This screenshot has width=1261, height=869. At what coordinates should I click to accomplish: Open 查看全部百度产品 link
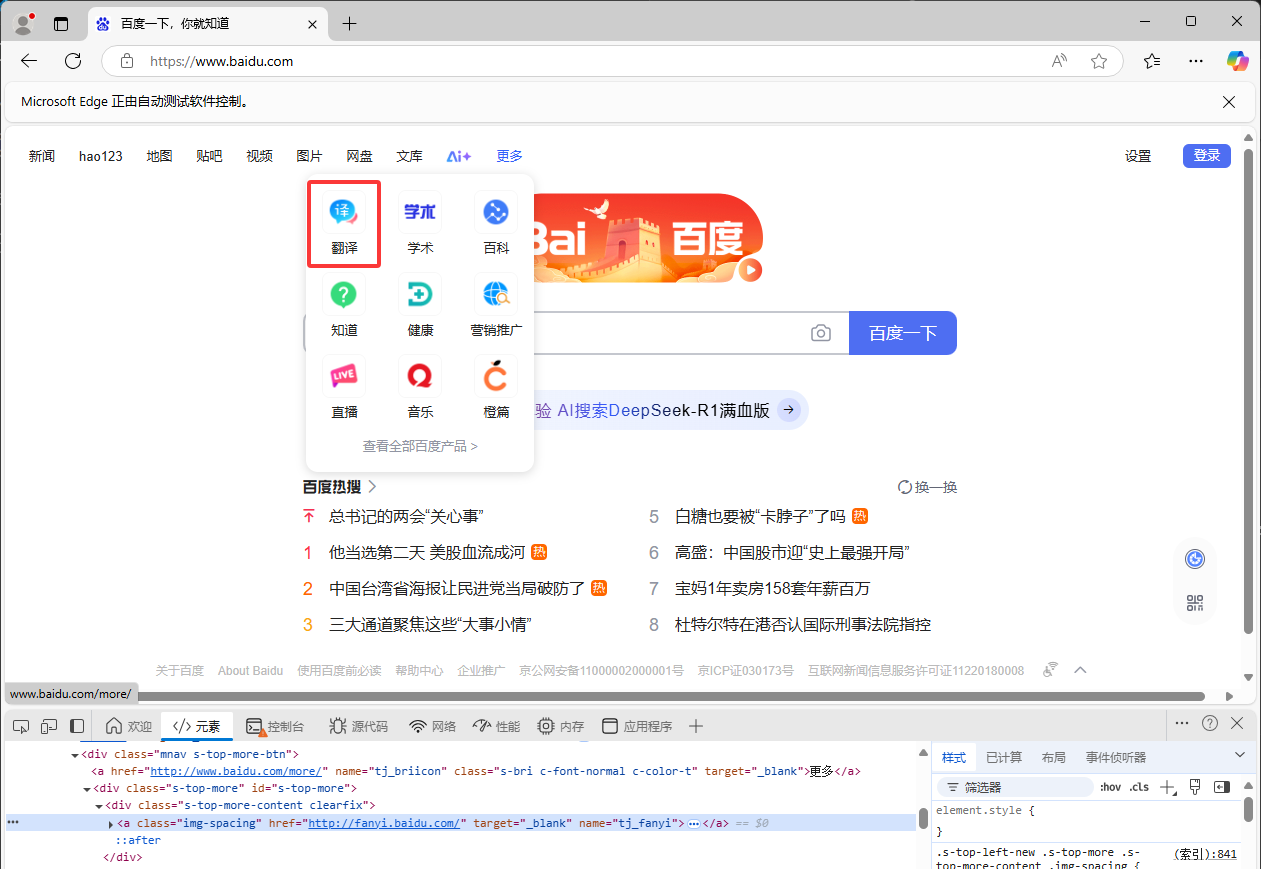420,446
